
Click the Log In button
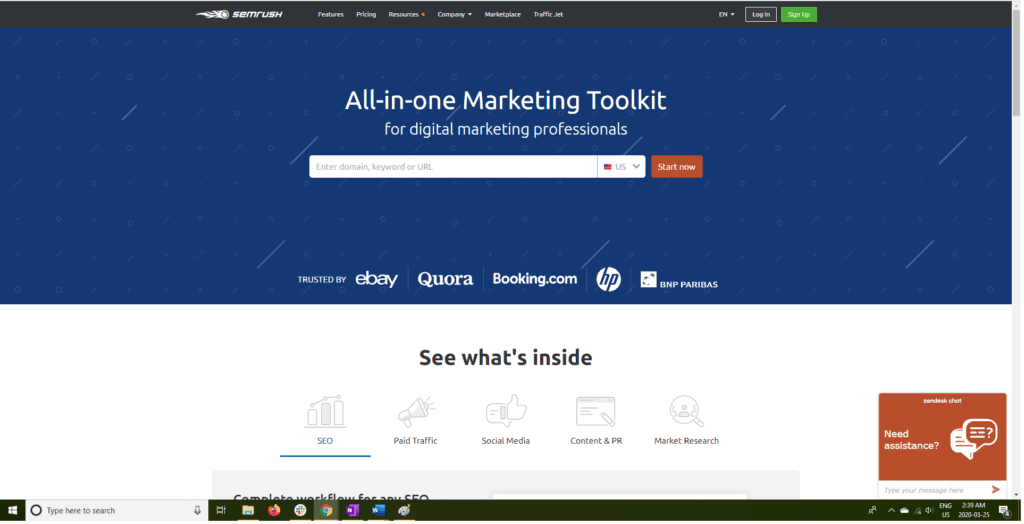(762, 14)
